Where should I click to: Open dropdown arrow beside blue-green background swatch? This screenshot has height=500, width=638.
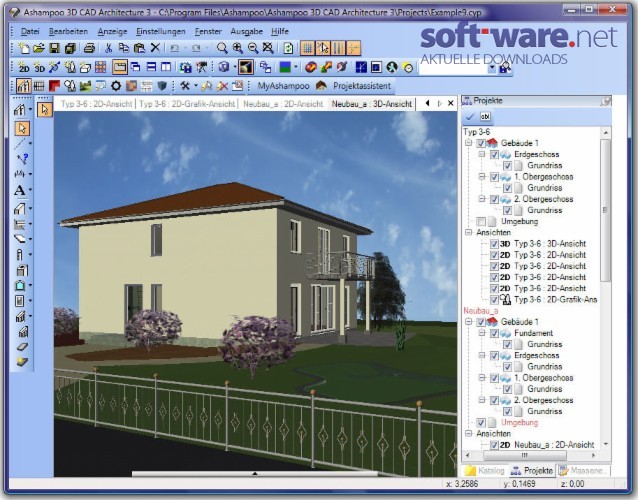point(295,68)
